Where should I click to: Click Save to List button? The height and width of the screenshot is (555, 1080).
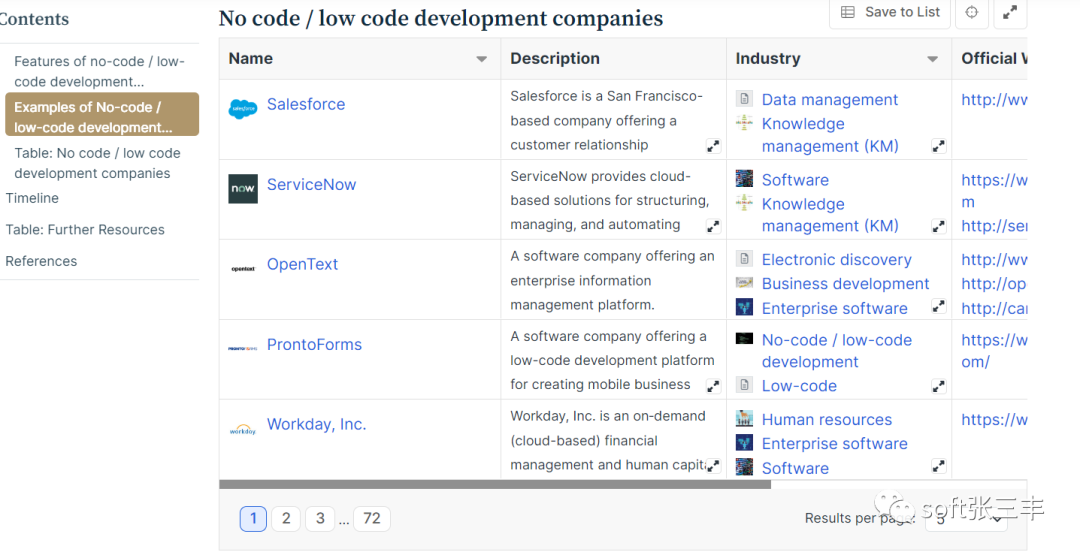(890, 13)
